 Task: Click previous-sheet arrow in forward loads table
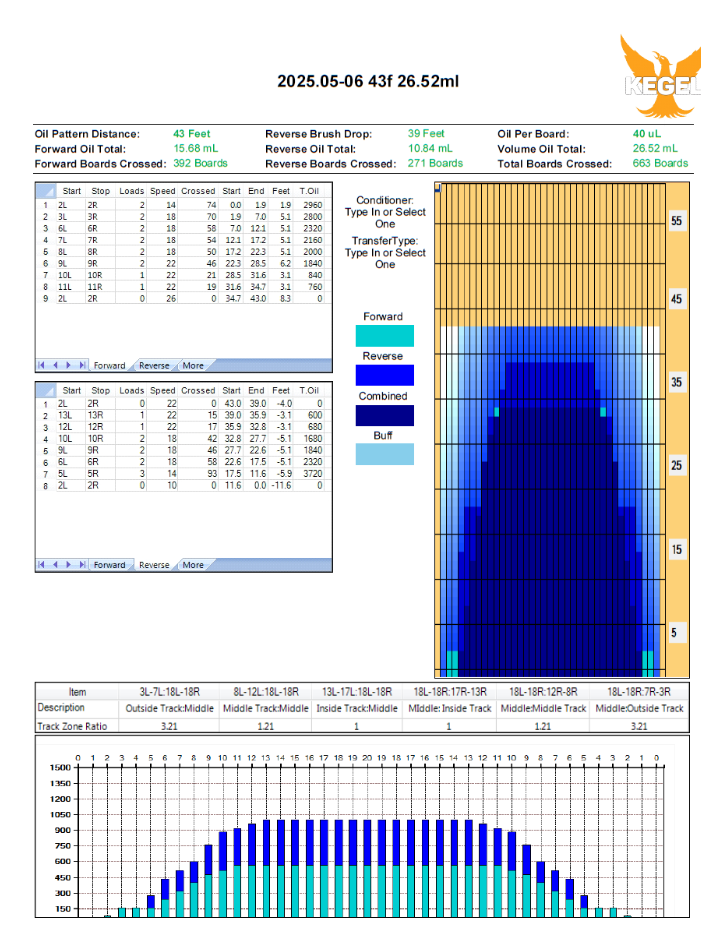(x=55, y=365)
